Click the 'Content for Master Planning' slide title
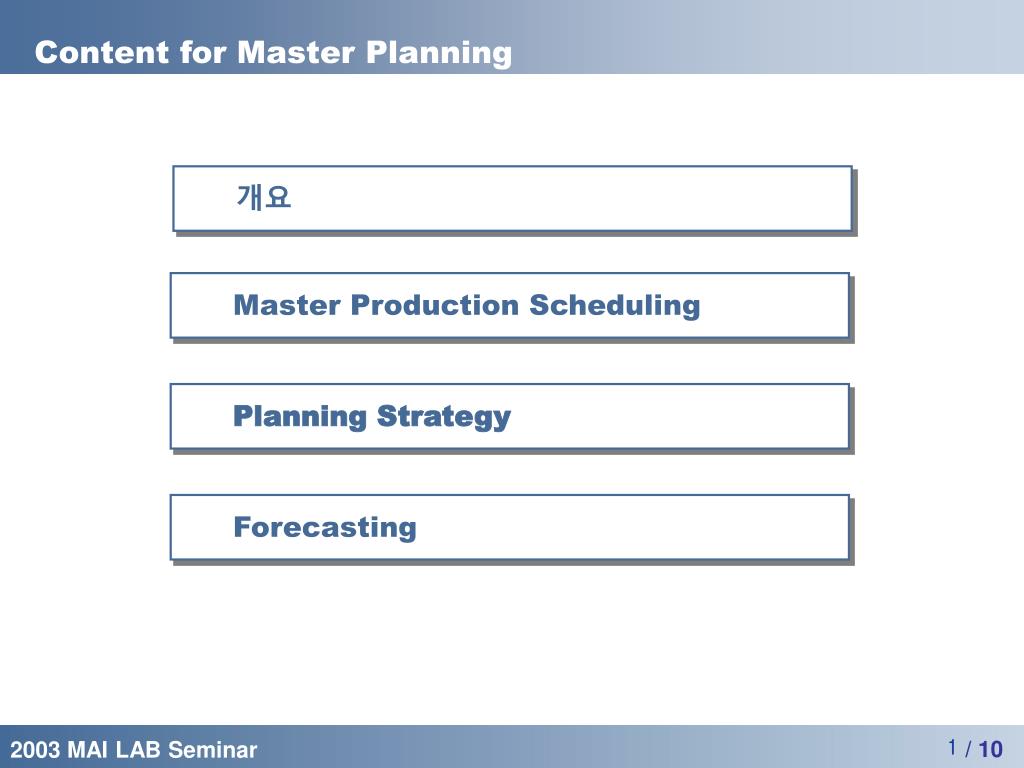Screen dimensions: 1024x768 click(273, 52)
